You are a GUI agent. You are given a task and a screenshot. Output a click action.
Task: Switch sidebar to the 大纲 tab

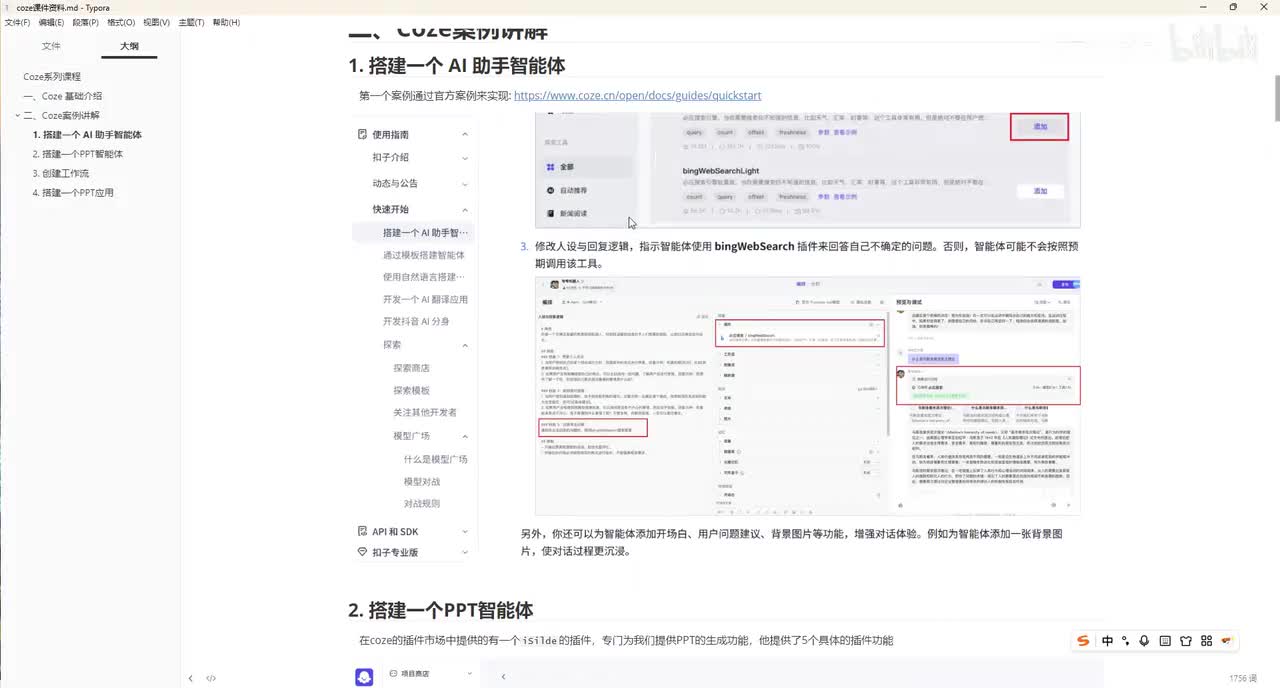(x=129, y=46)
